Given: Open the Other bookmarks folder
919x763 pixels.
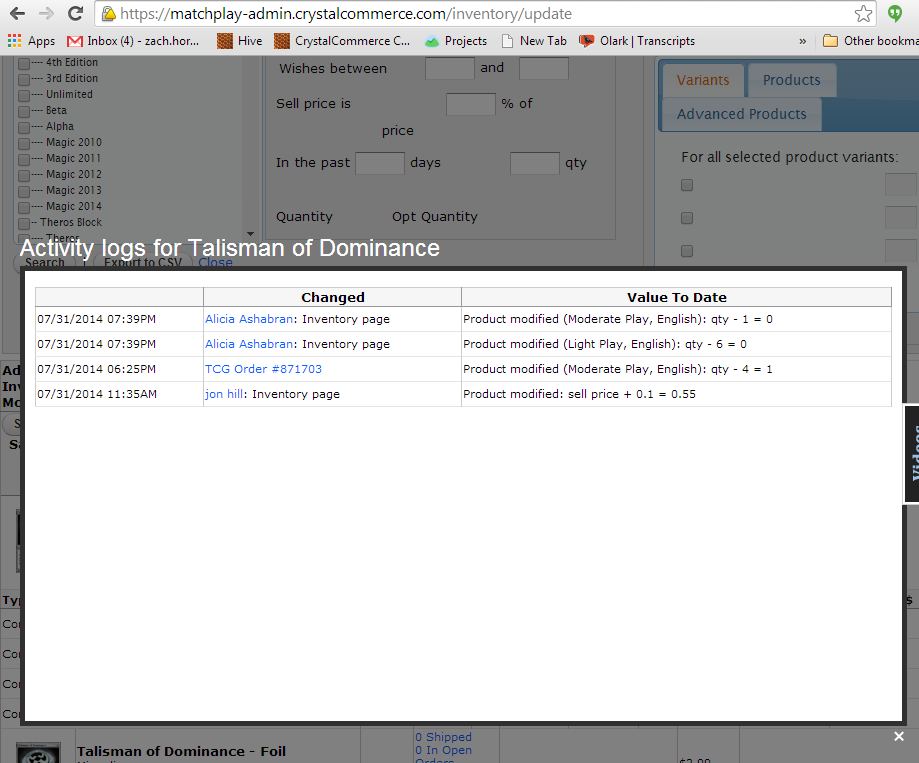Looking at the screenshot, I should (x=870, y=41).
